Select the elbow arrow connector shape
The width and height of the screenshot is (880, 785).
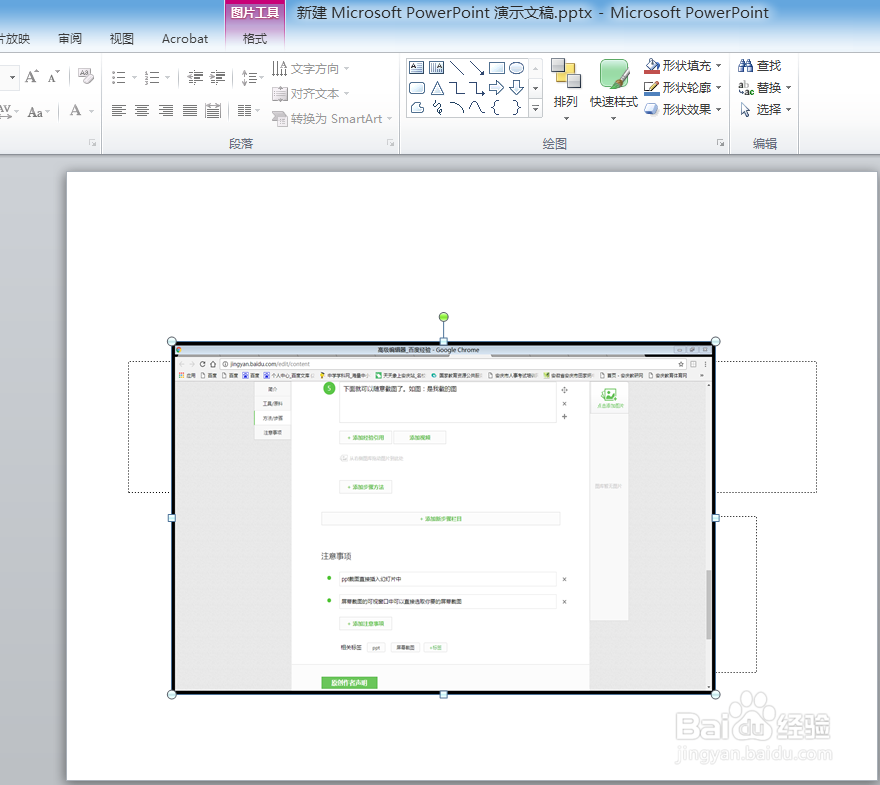point(477,88)
